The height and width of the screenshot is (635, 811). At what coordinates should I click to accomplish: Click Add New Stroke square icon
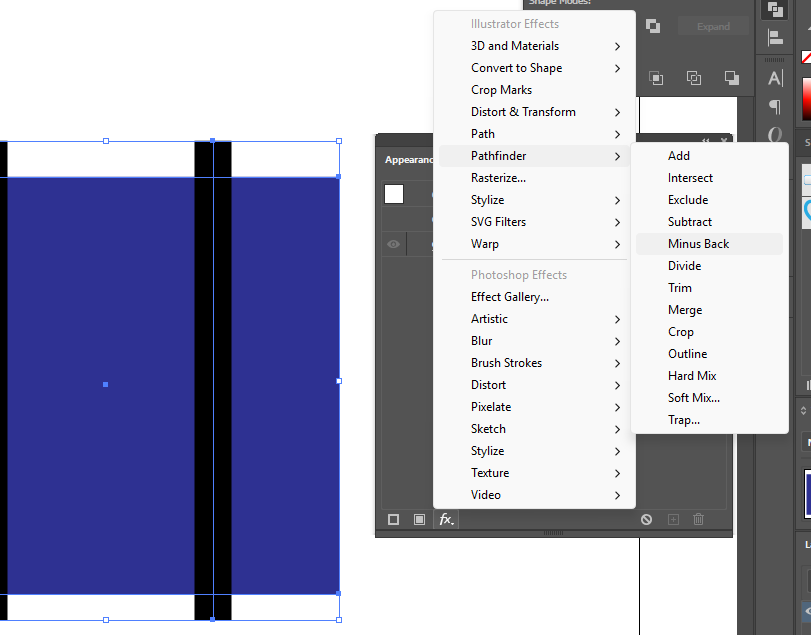coord(393,519)
